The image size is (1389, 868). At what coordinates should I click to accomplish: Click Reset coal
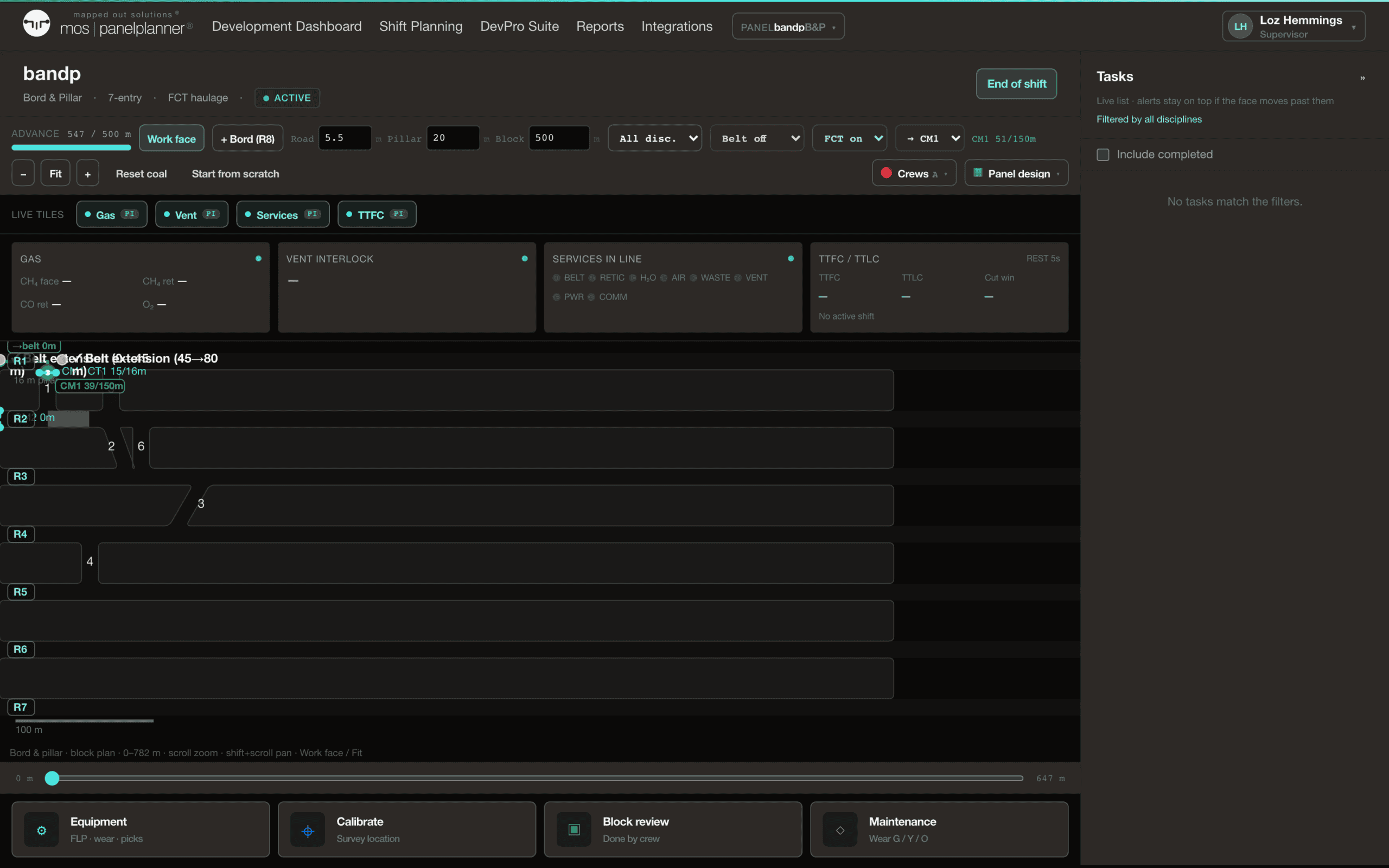tap(141, 174)
